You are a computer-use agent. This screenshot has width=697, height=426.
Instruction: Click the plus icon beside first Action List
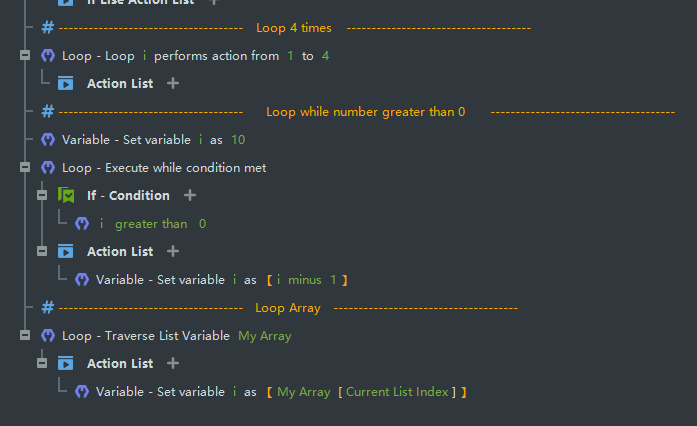click(173, 84)
